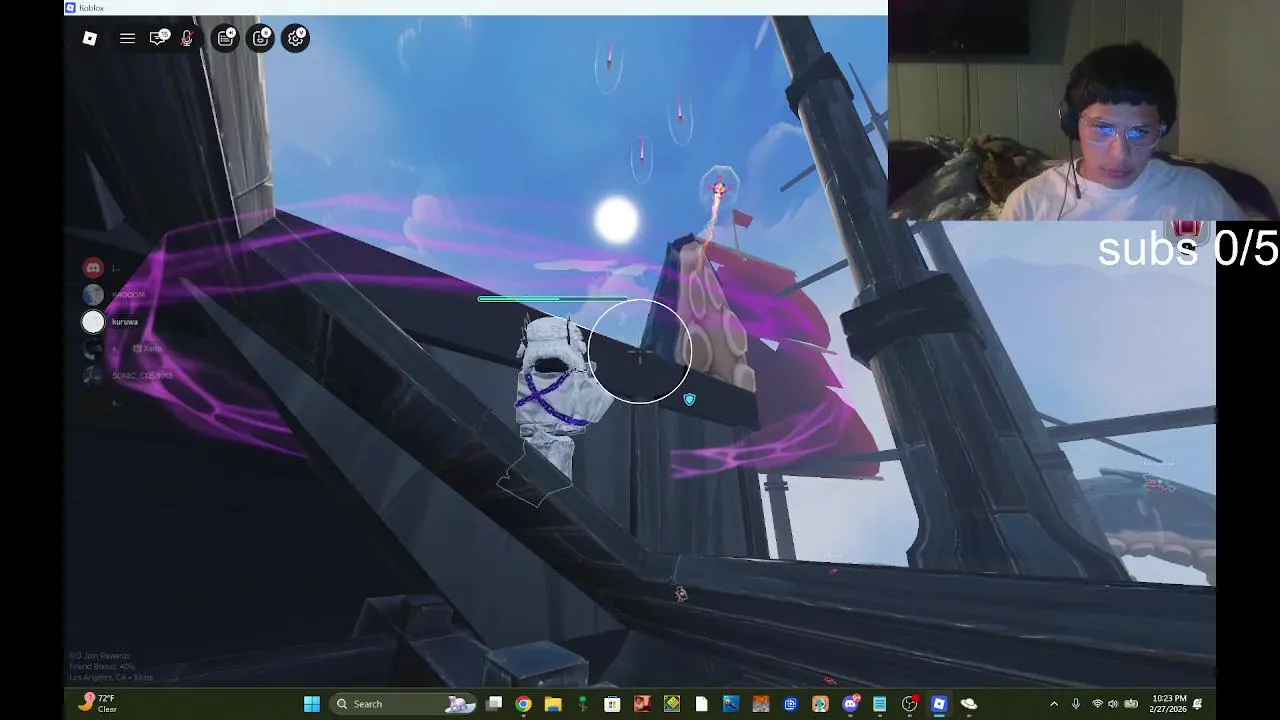
Task: Open the in-game settings gear icon
Action: tap(295, 38)
